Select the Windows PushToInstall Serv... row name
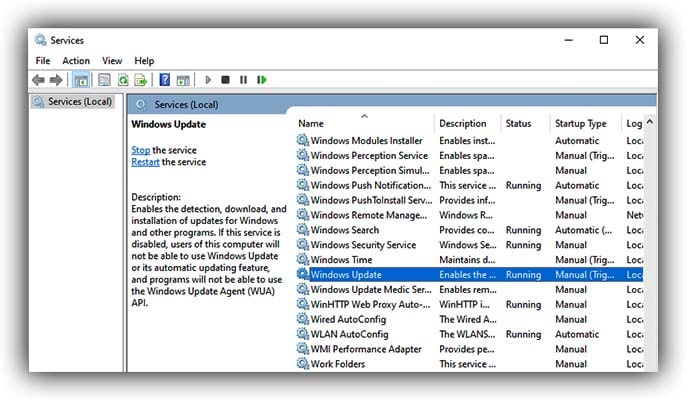The width and height of the screenshot is (687, 401). (x=371, y=200)
